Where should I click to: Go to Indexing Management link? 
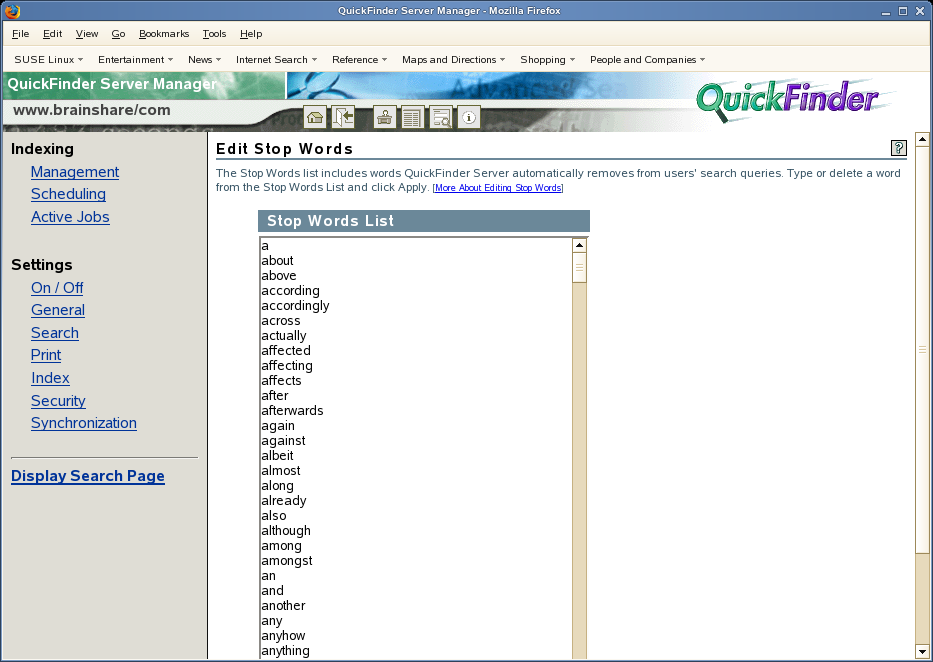(75, 172)
